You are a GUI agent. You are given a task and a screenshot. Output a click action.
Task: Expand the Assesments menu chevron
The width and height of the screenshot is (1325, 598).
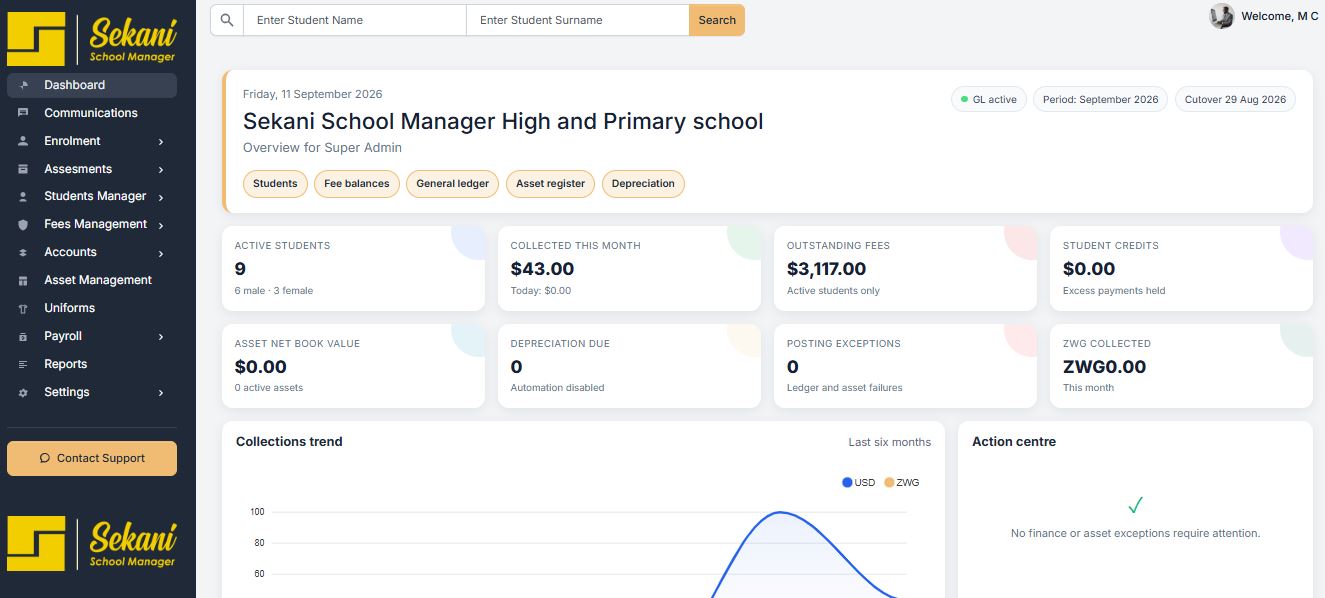tap(161, 170)
